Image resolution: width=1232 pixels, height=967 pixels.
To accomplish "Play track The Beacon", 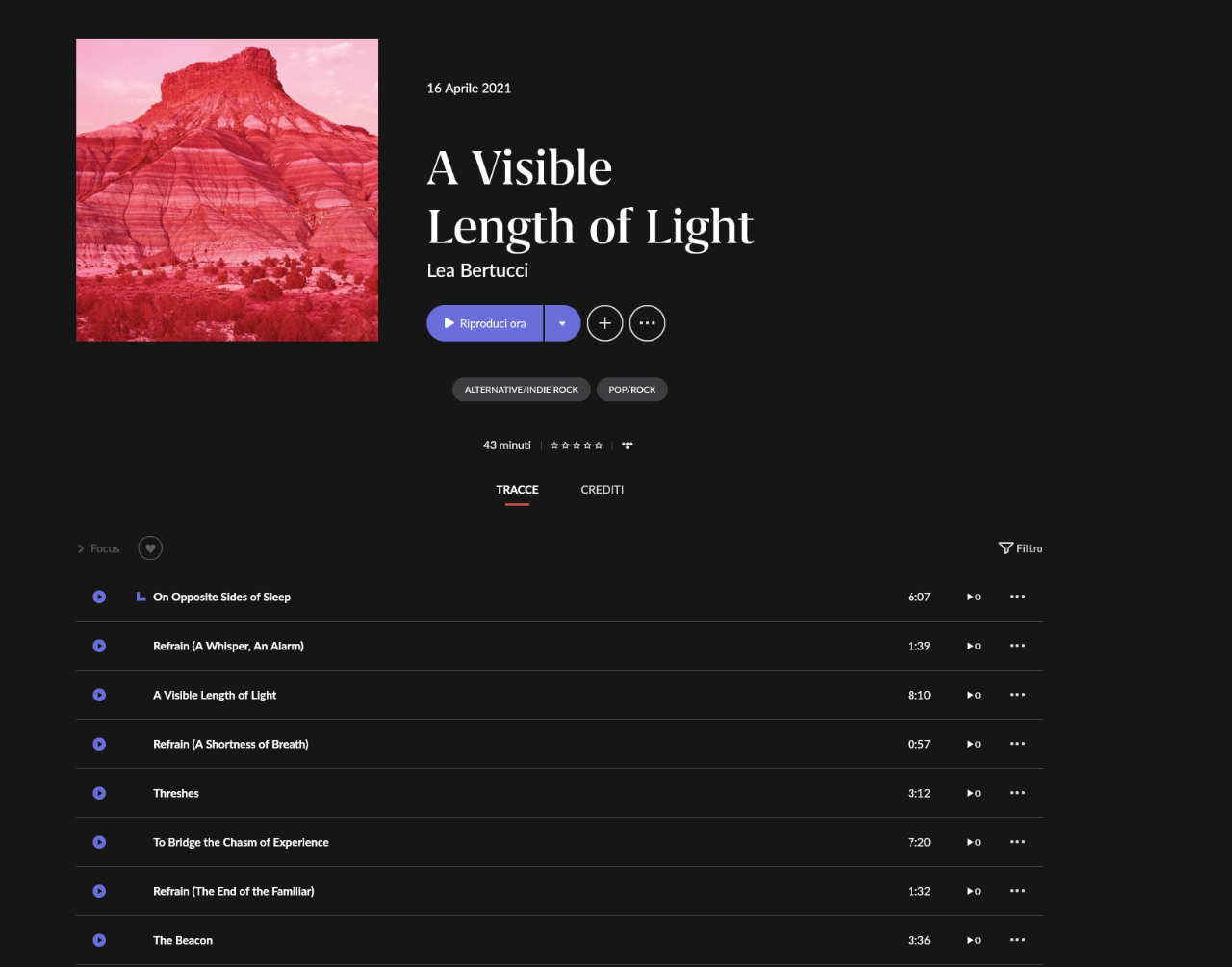I will point(99,940).
